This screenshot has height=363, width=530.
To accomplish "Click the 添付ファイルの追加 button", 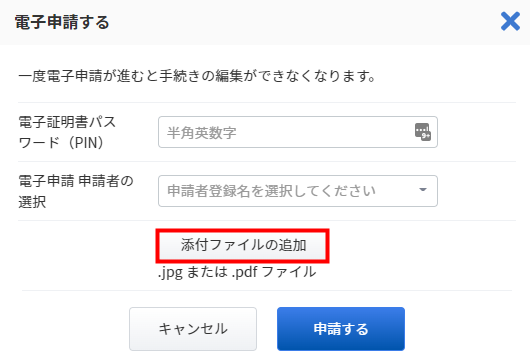I will coord(243,246).
